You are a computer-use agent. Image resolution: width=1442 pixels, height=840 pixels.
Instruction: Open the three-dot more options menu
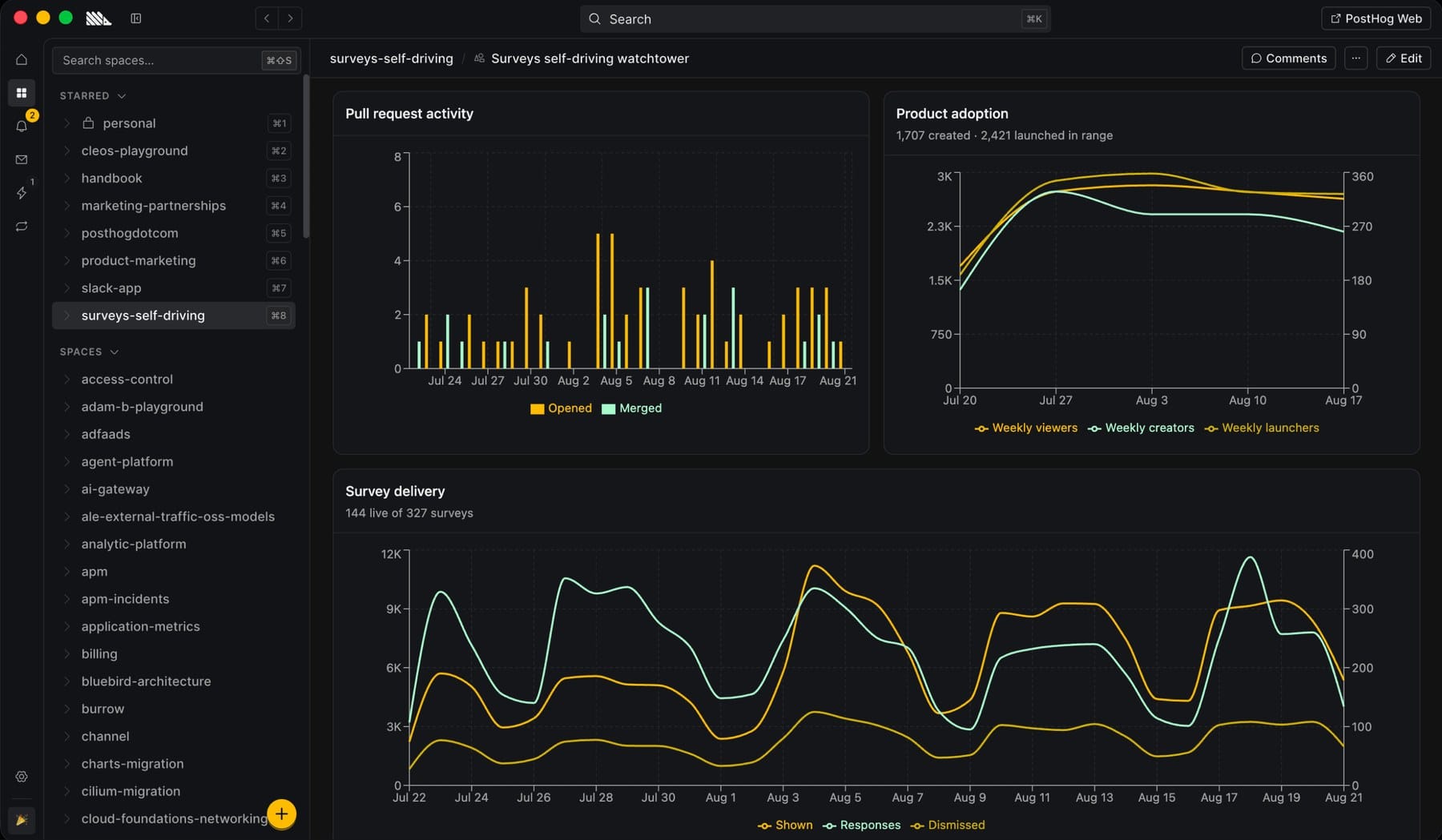pyautogui.click(x=1355, y=58)
